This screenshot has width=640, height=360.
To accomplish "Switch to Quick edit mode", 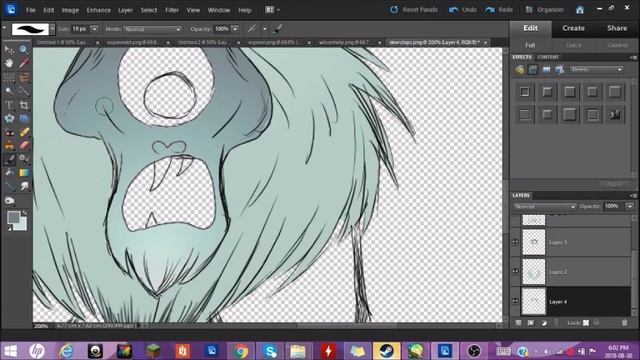I will click(x=573, y=45).
